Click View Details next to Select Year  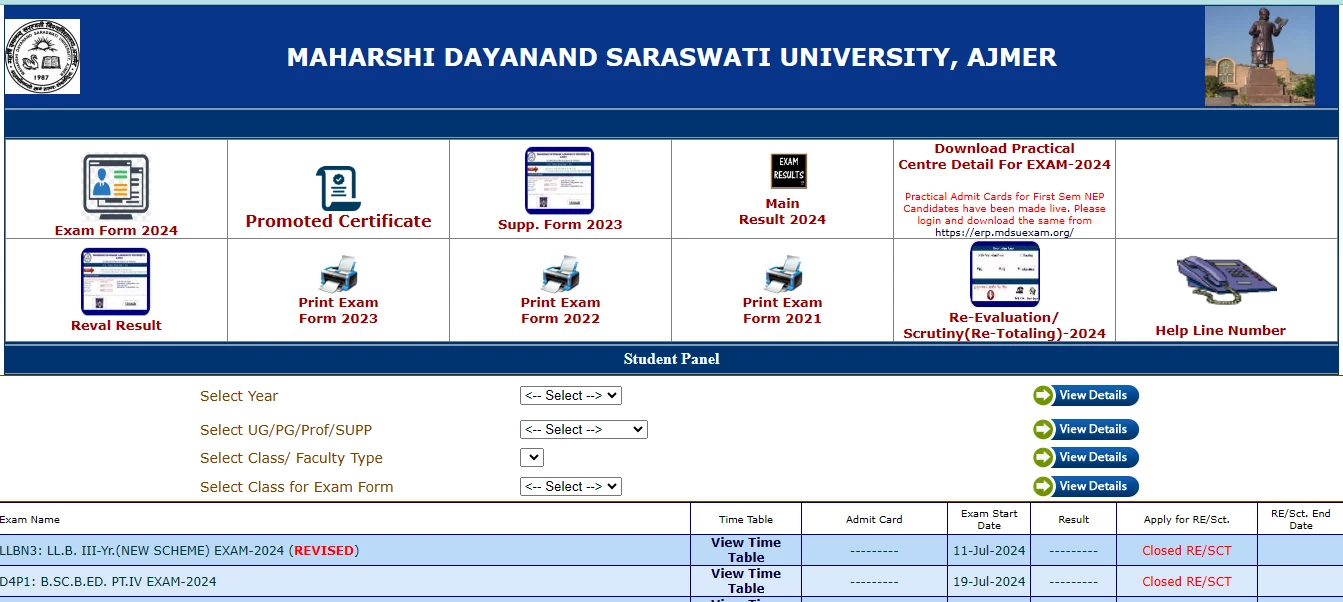(1085, 395)
